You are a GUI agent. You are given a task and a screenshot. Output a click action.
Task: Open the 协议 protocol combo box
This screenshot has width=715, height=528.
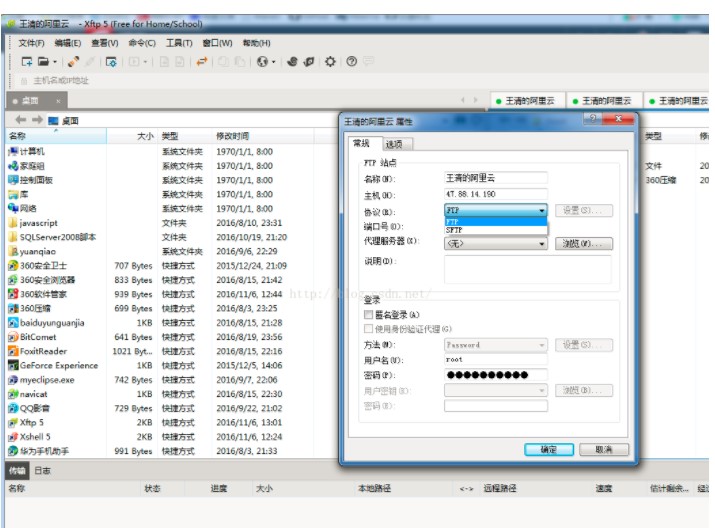coord(496,210)
